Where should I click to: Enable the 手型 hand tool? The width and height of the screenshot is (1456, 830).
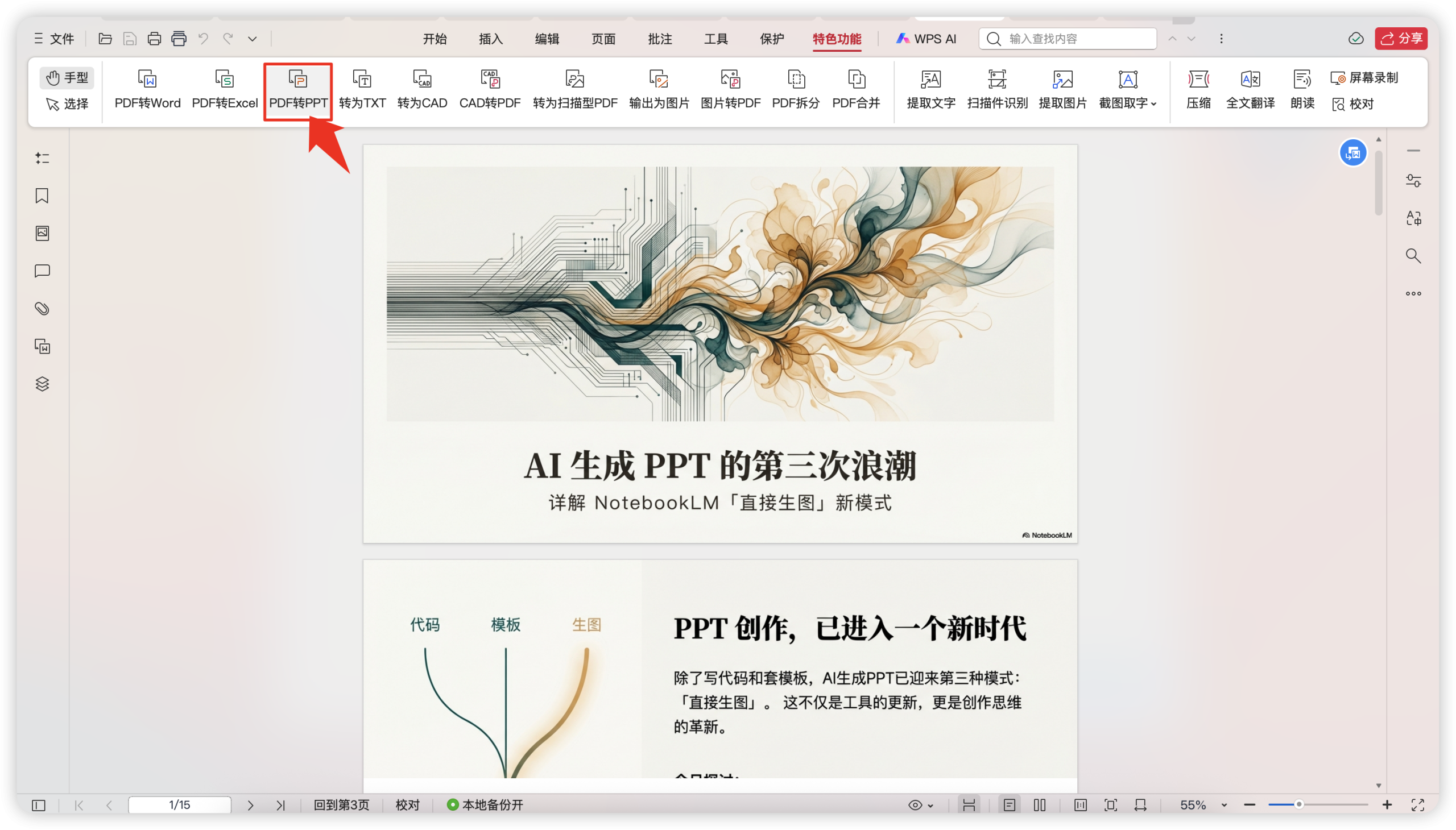67,77
